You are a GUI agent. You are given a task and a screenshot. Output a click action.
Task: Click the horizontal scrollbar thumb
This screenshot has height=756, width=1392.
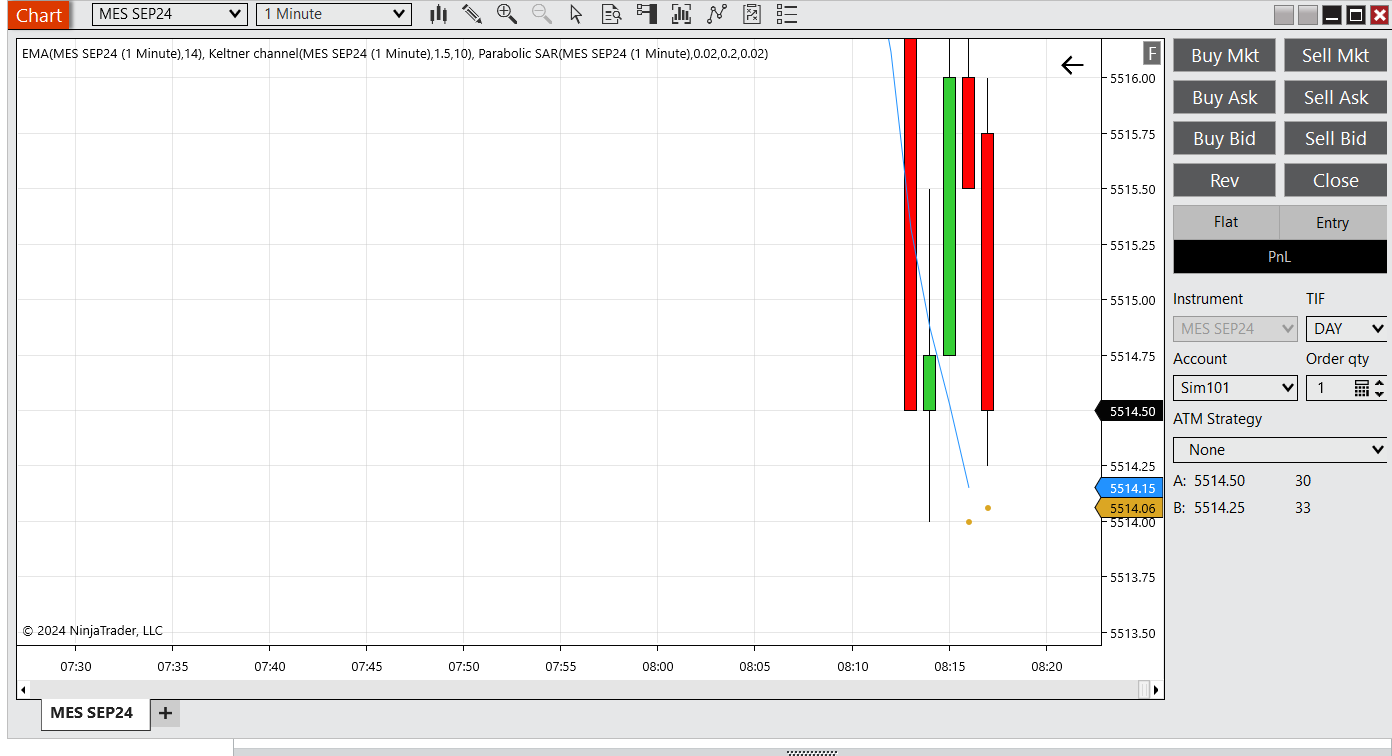pos(1144,690)
